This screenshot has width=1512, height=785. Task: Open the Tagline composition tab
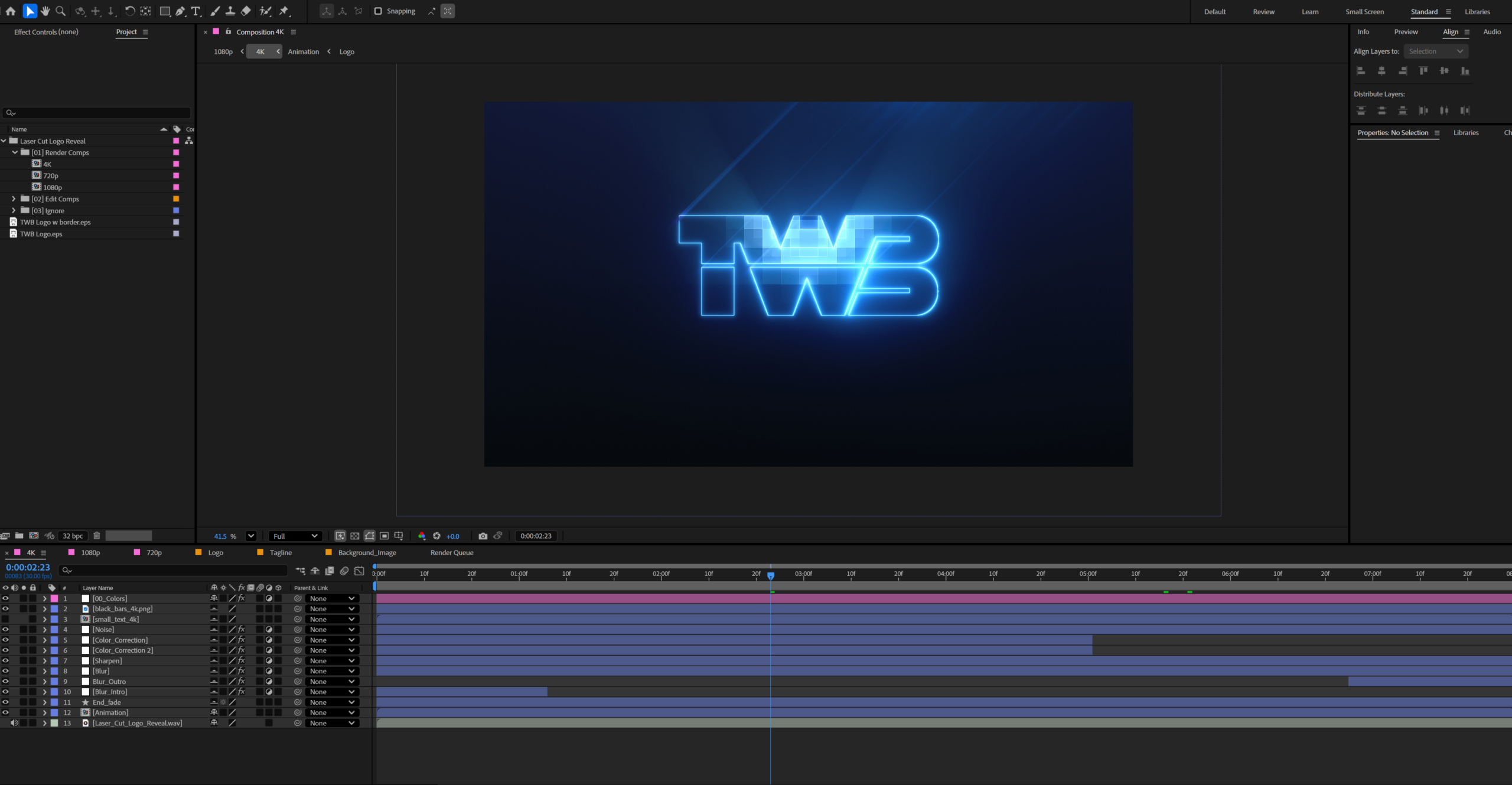(x=281, y=552)
